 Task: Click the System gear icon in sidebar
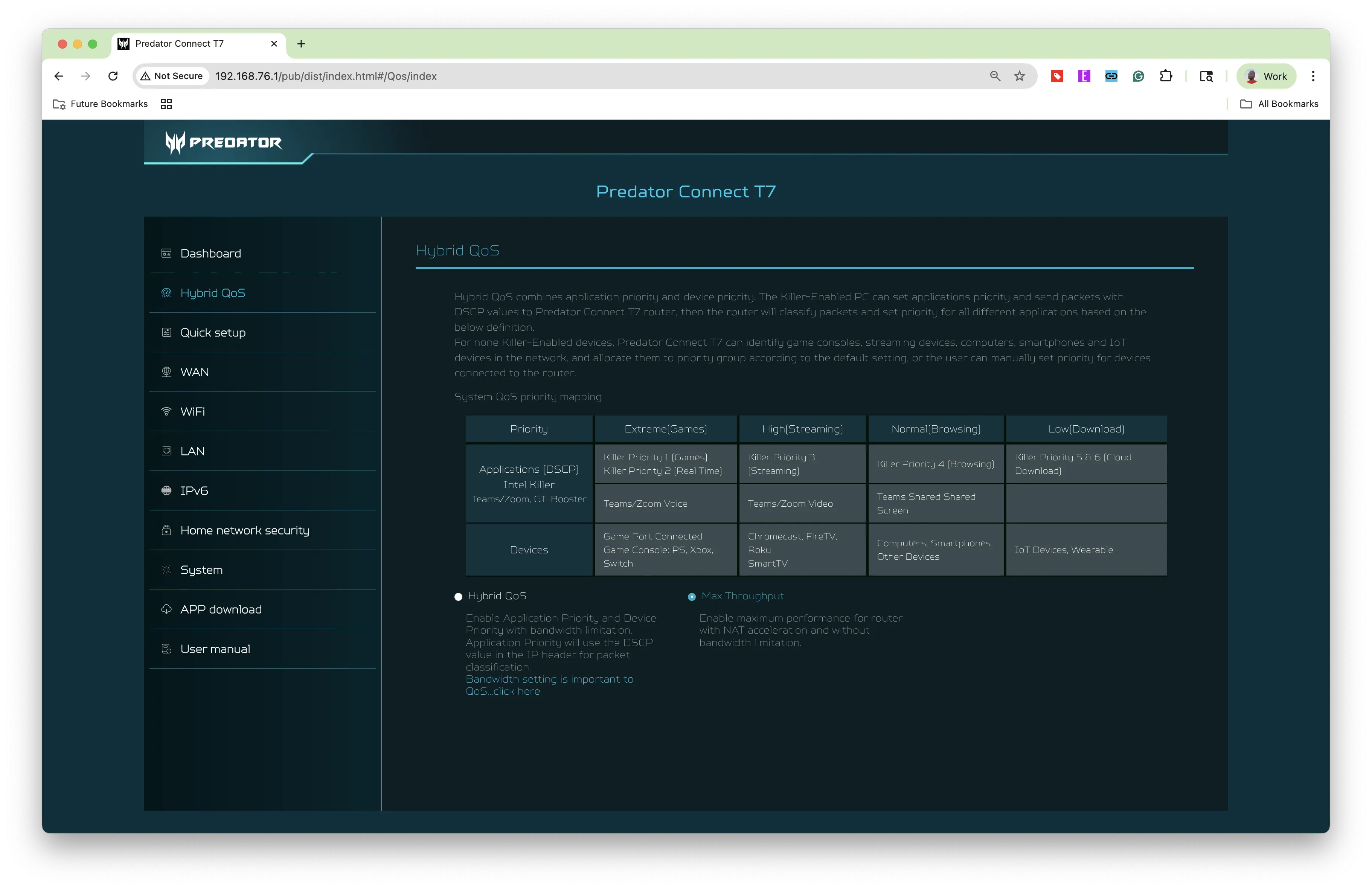tap(166, 570)
